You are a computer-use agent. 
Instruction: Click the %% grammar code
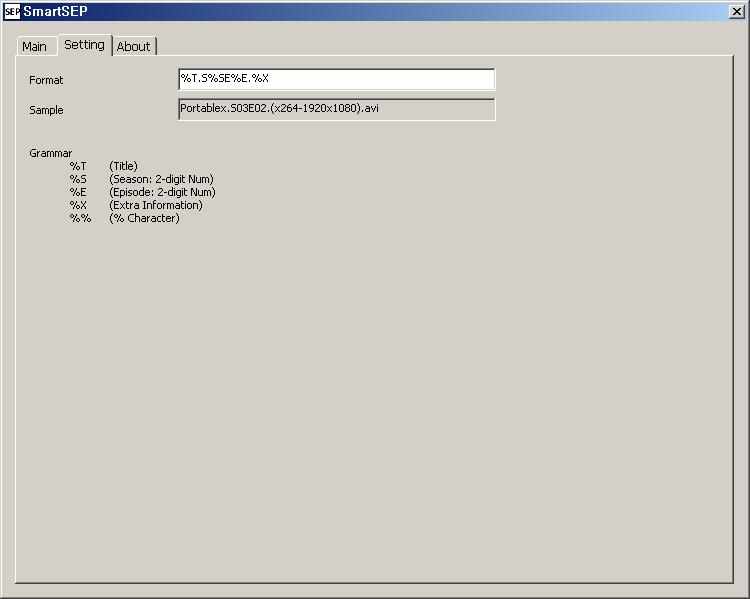80,218
